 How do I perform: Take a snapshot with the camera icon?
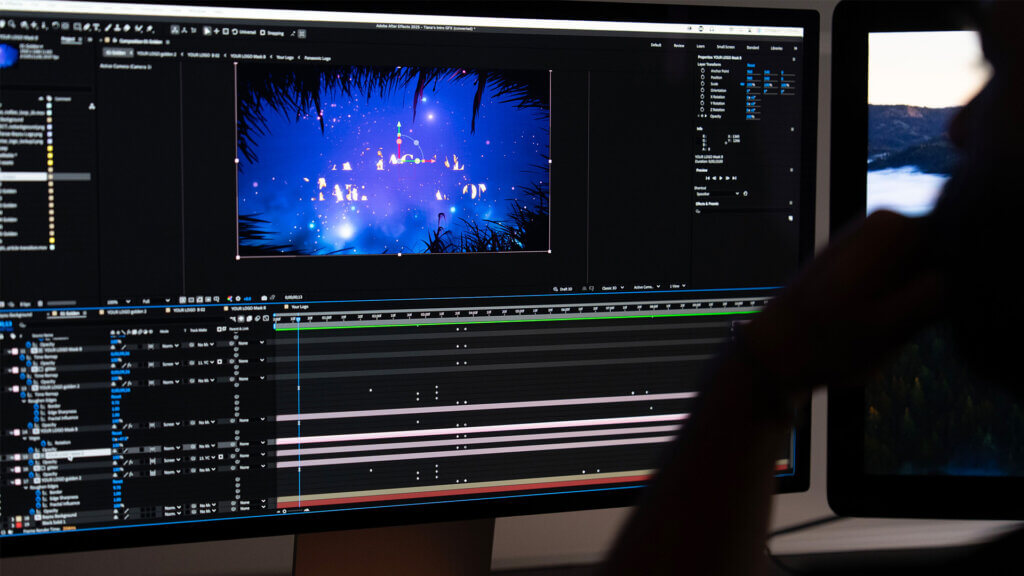coord(264,298)
